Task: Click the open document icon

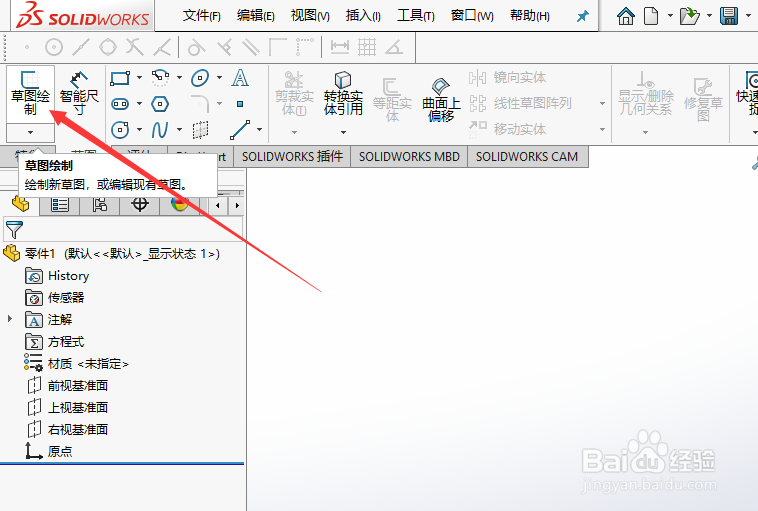Action: click(x=689, y=16)
